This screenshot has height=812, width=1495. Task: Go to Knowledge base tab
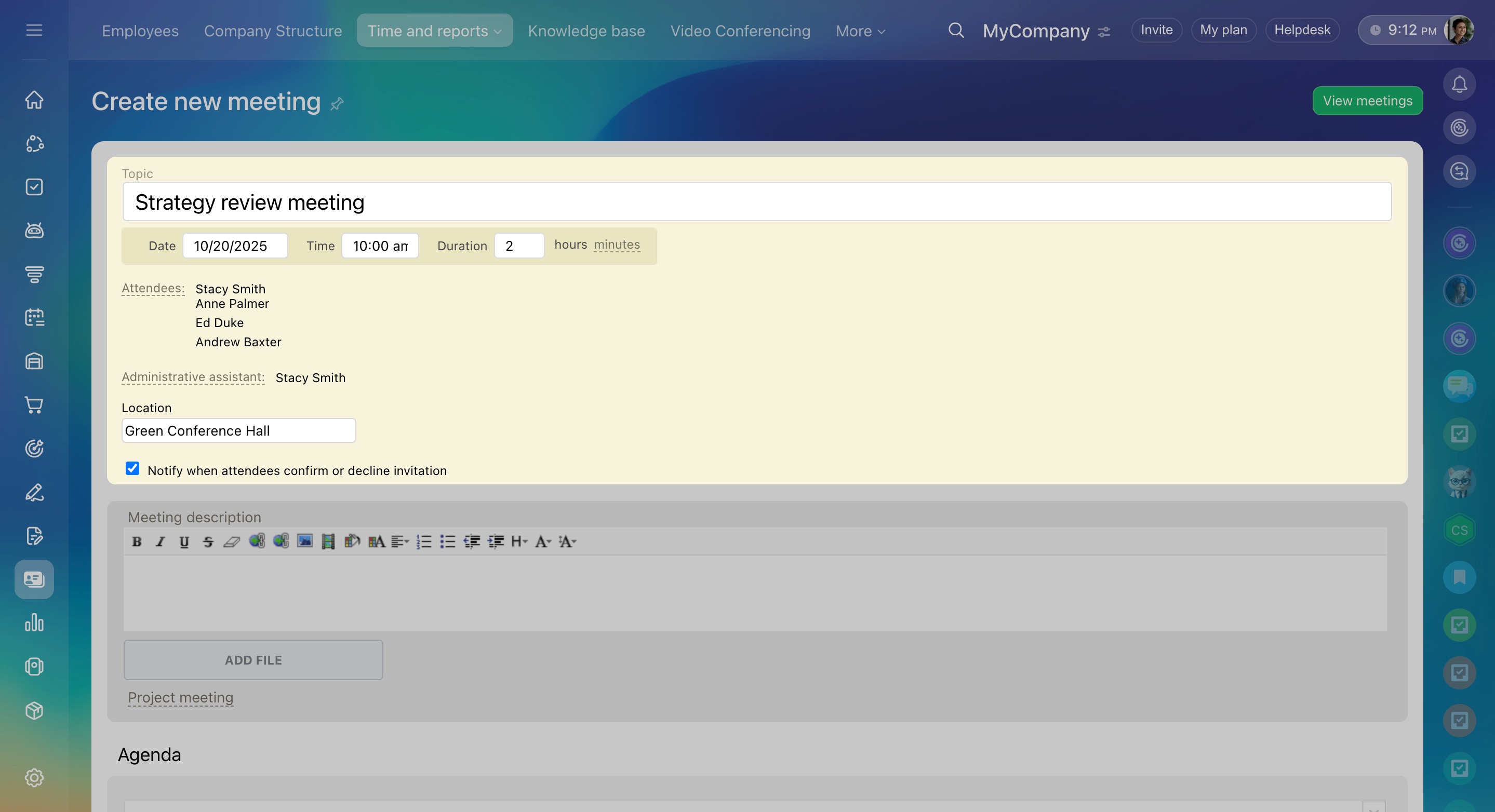586,31
